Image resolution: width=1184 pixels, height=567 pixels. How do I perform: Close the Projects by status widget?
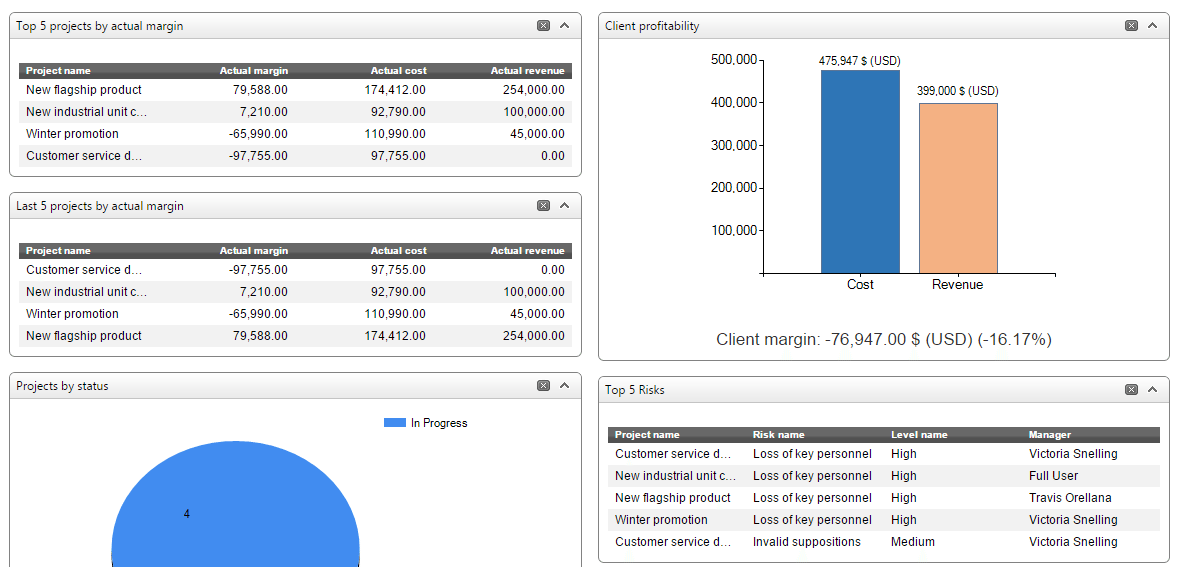pyautogui.click(x=543, y=385)
